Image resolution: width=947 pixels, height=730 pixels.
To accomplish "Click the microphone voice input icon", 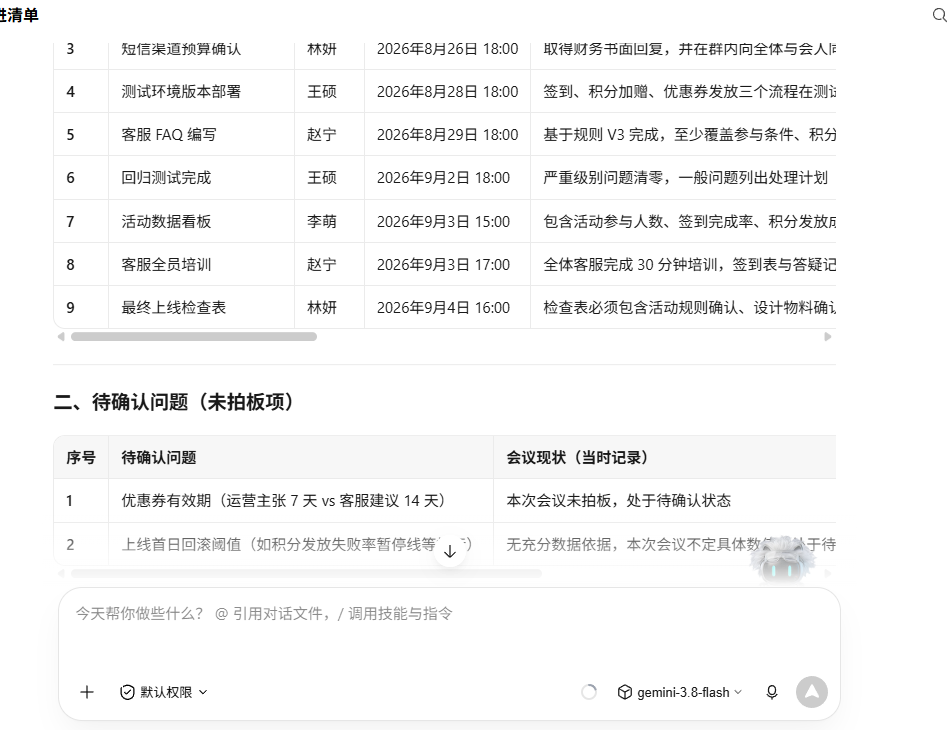I will (772, 692).
